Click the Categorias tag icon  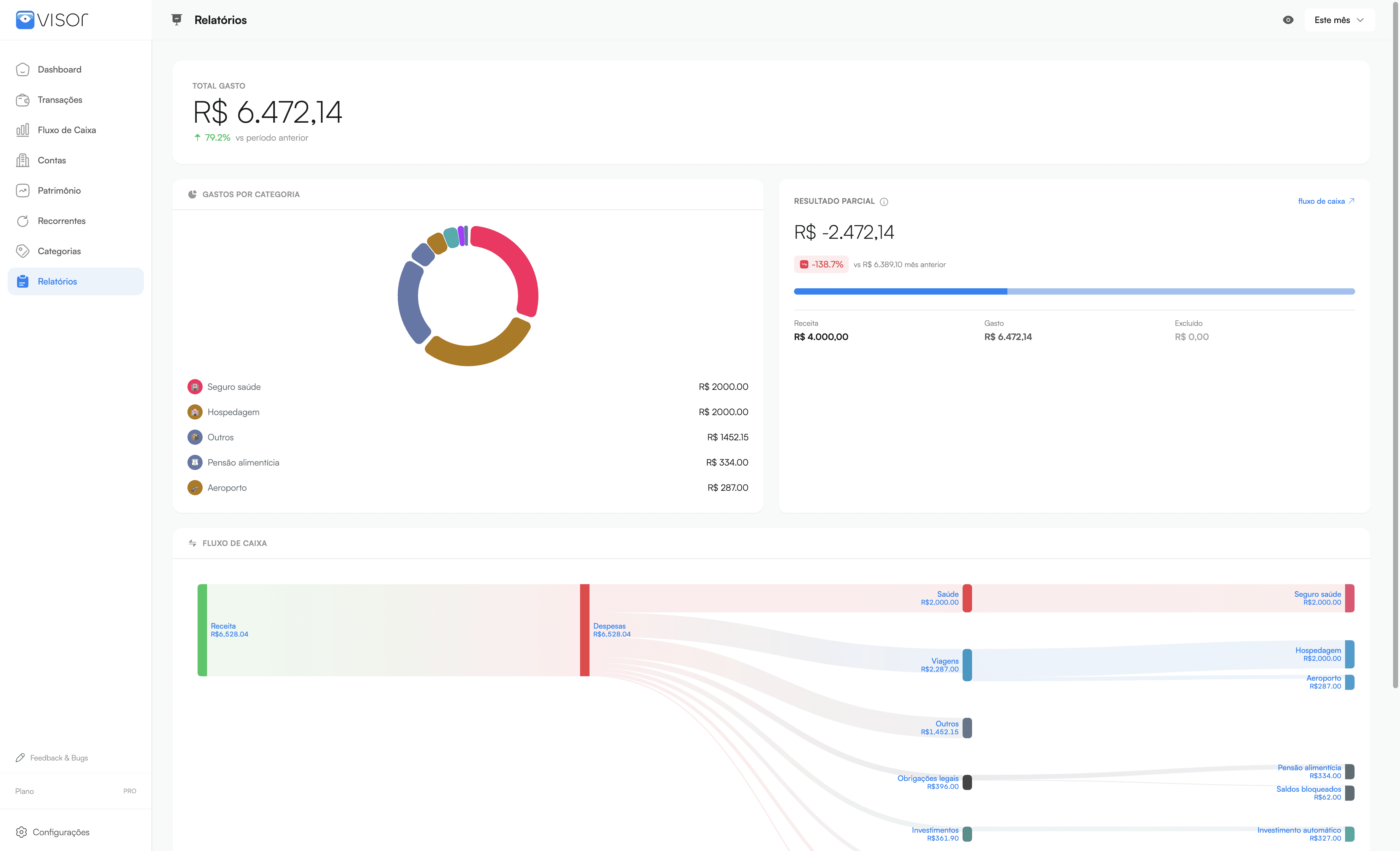click(23, 251)
